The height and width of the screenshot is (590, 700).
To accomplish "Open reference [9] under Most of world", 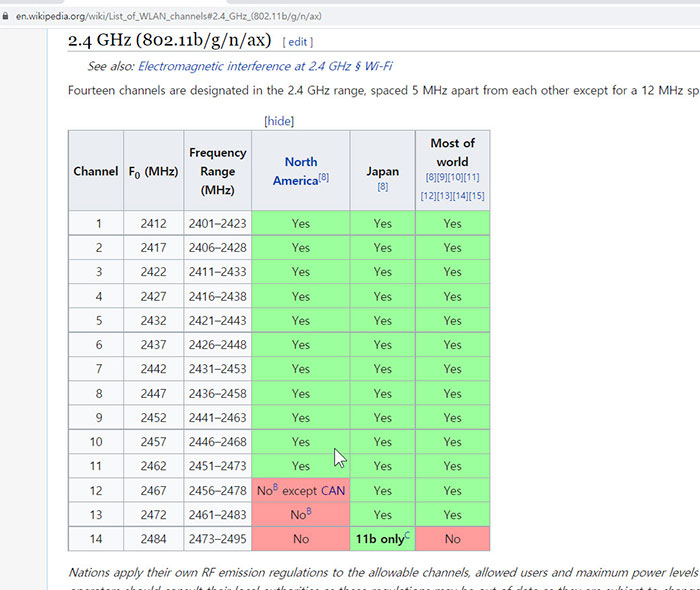I will (x=442, y=177).
